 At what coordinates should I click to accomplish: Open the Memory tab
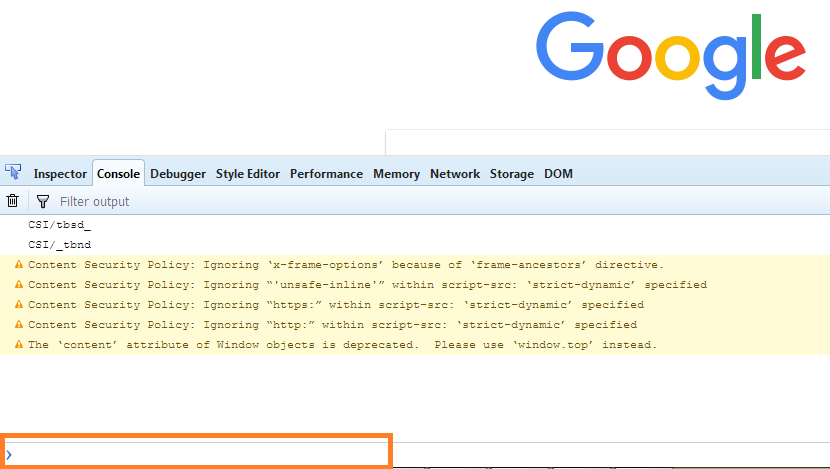tap(396, 174)
